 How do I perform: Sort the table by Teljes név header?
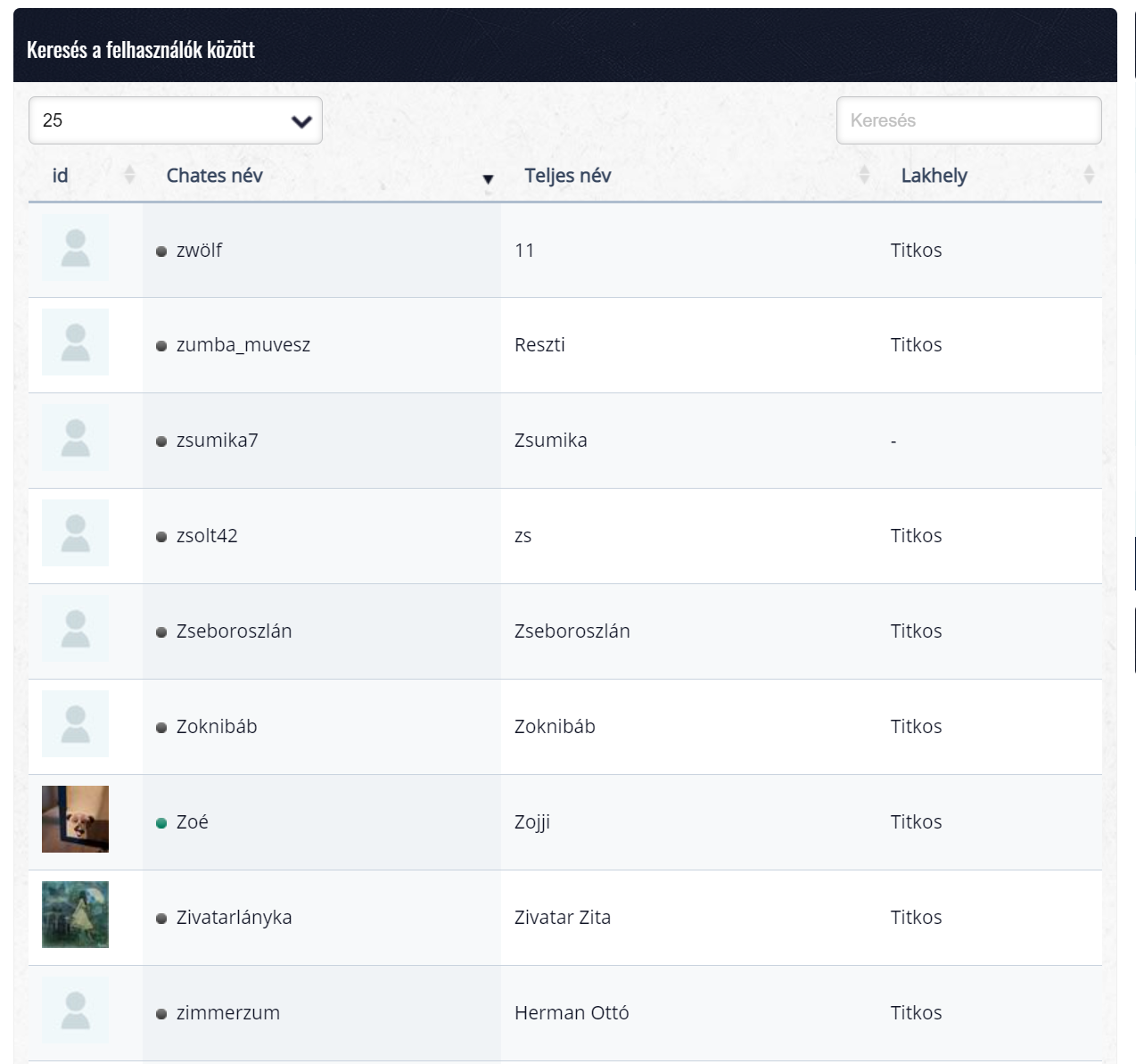tap(567, 176)
